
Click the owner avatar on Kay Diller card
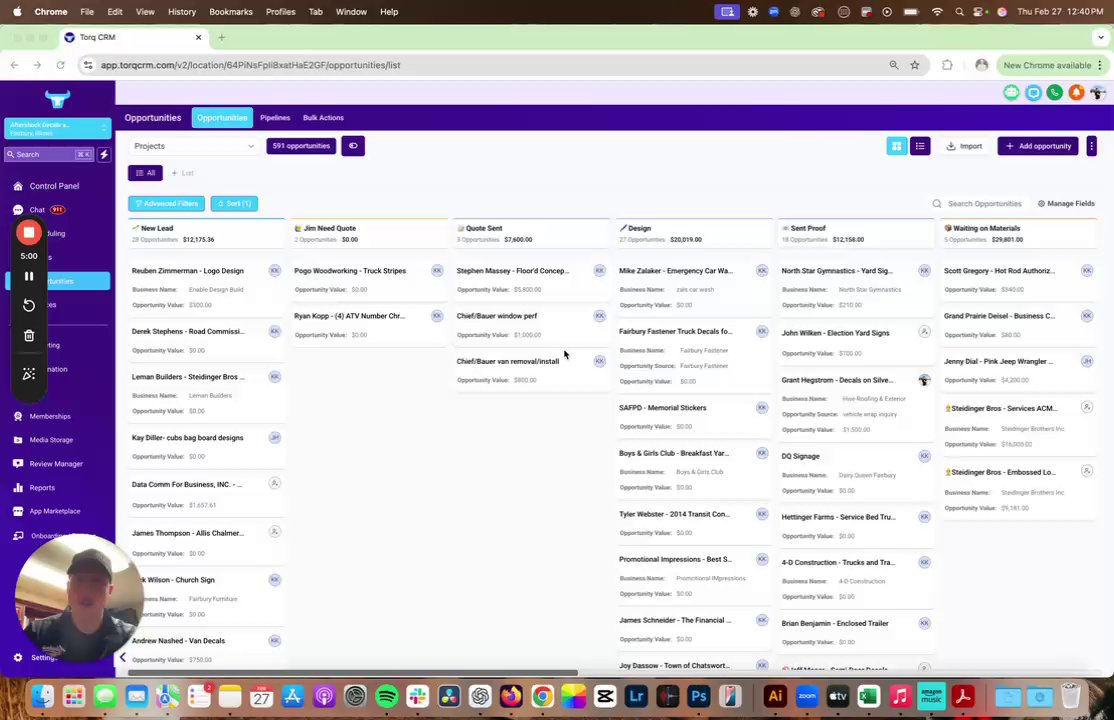275,438
